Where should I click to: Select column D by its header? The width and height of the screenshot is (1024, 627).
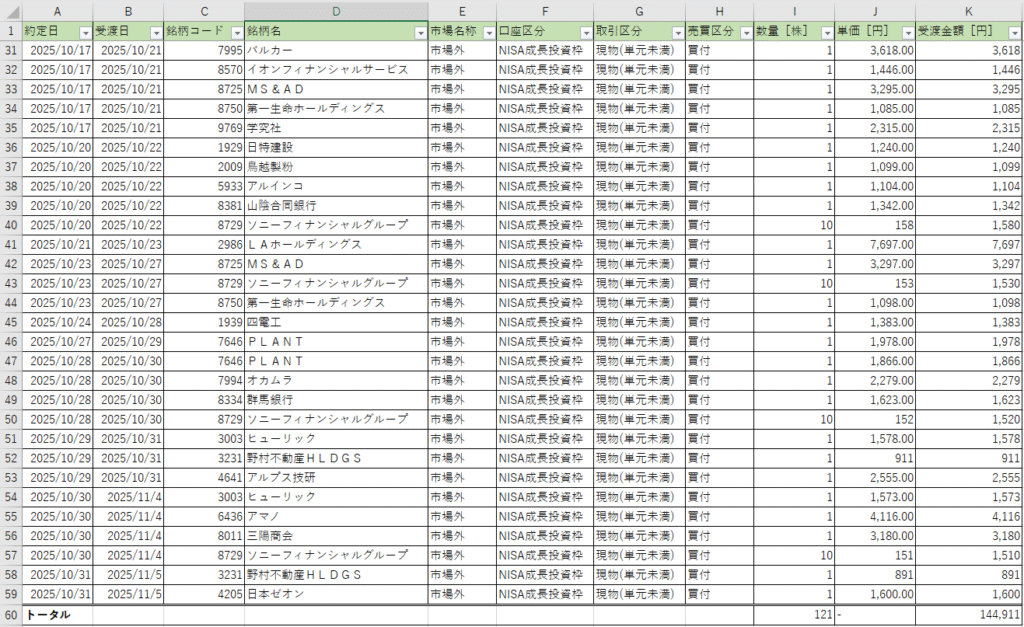point(336,11)
